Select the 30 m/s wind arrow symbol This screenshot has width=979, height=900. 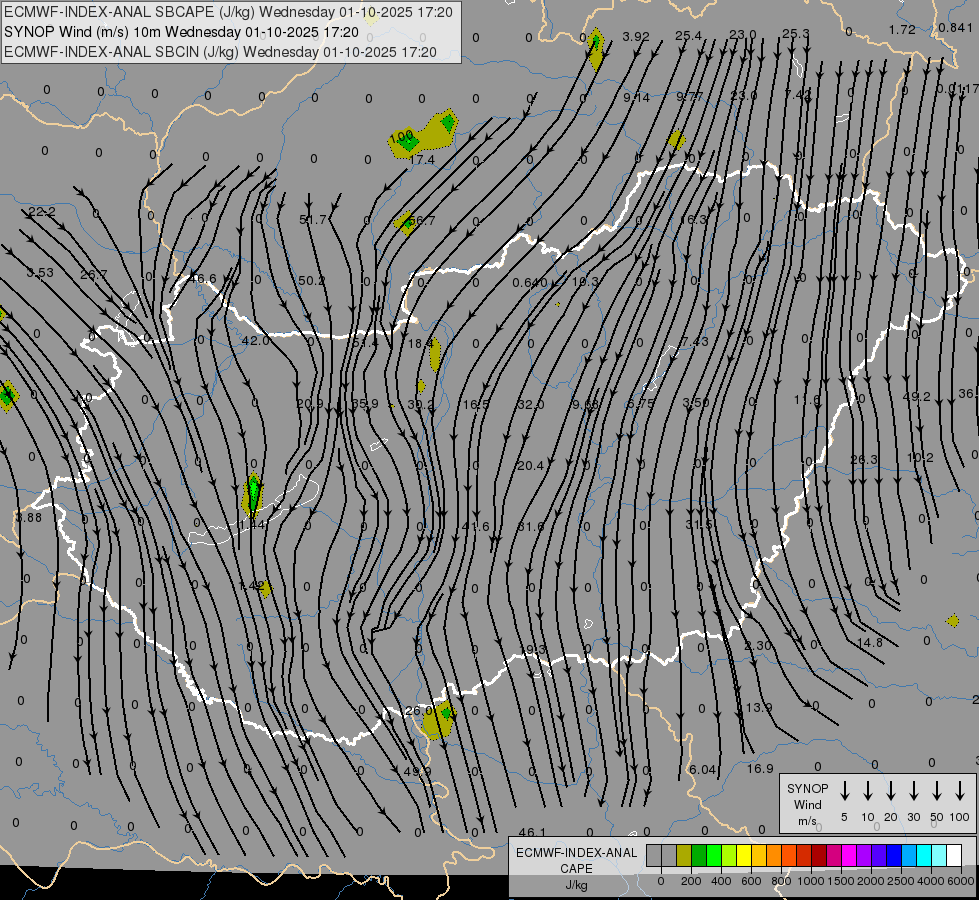coord(914,790)
